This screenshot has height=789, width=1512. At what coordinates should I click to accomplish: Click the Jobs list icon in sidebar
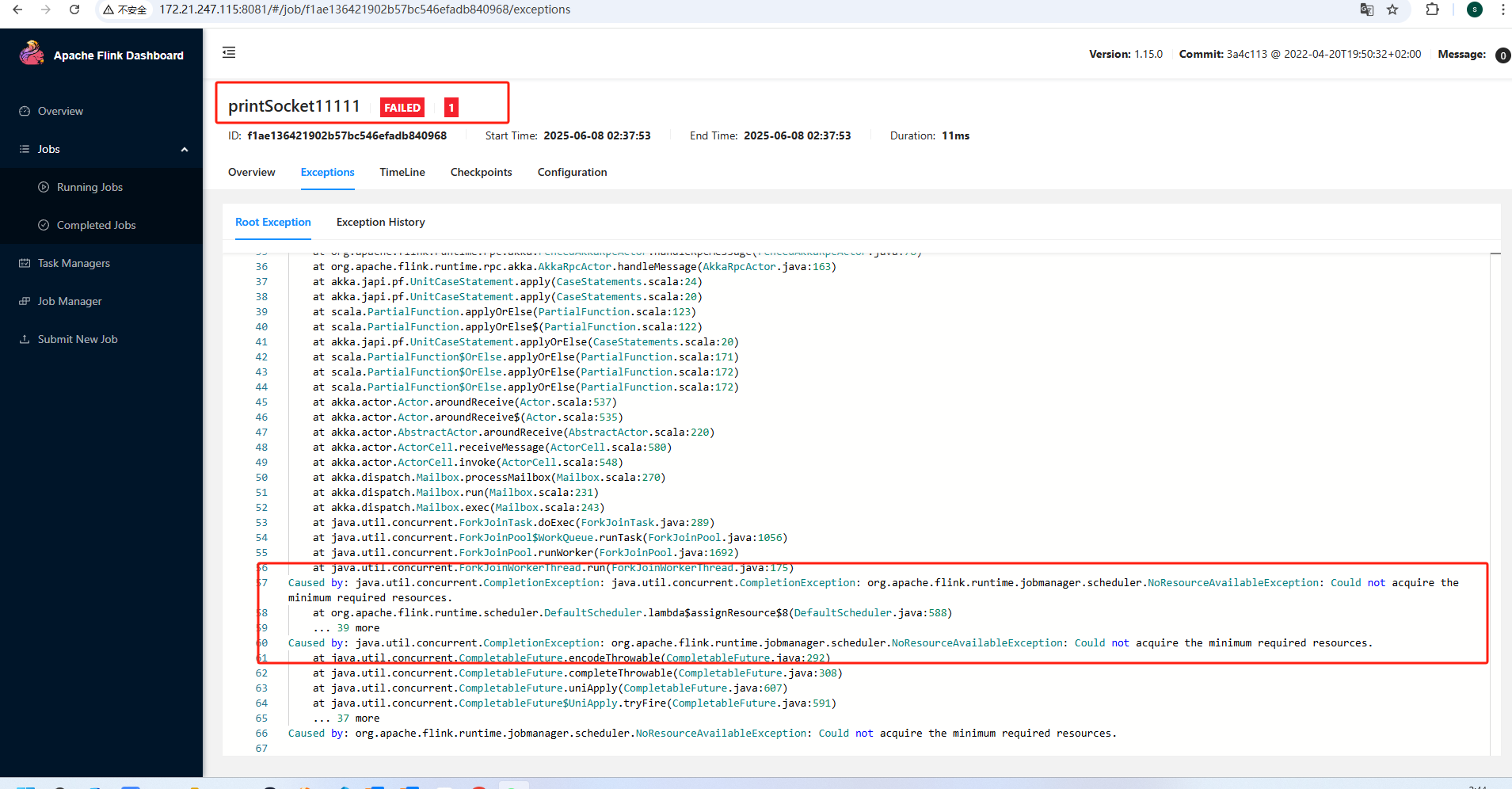[25, 149]
